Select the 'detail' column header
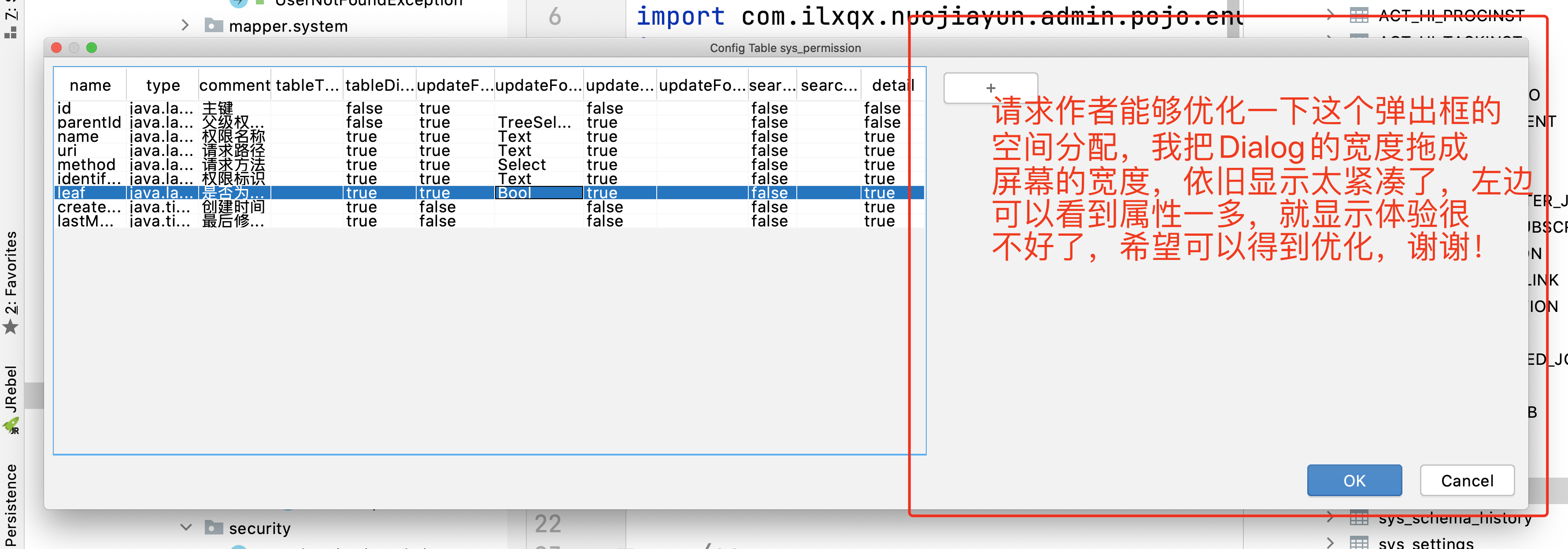 [893, 85]
